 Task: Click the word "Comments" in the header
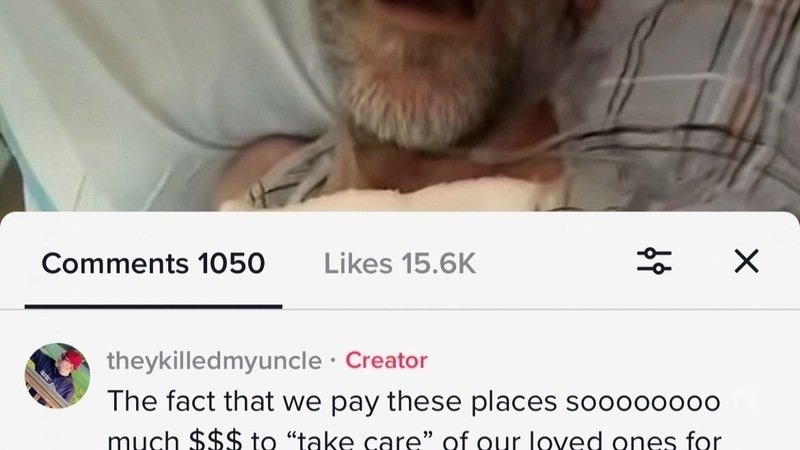pyautogui.click(x=115, y=264)
